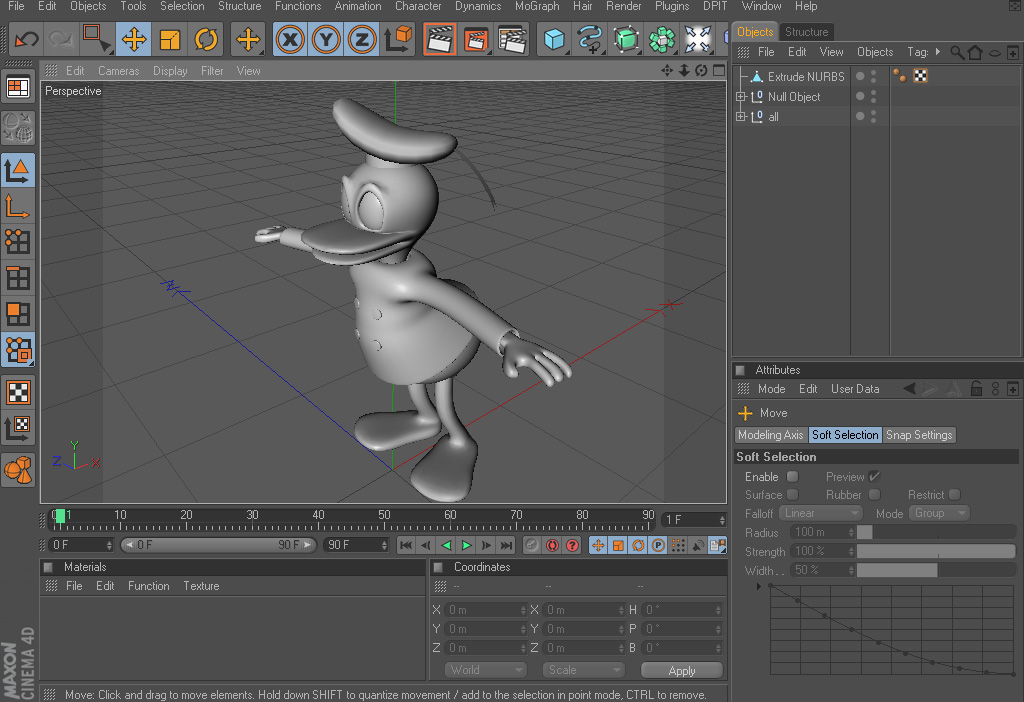Open Render Settings icon
The image size is (1024, 702).
[512, 40]
